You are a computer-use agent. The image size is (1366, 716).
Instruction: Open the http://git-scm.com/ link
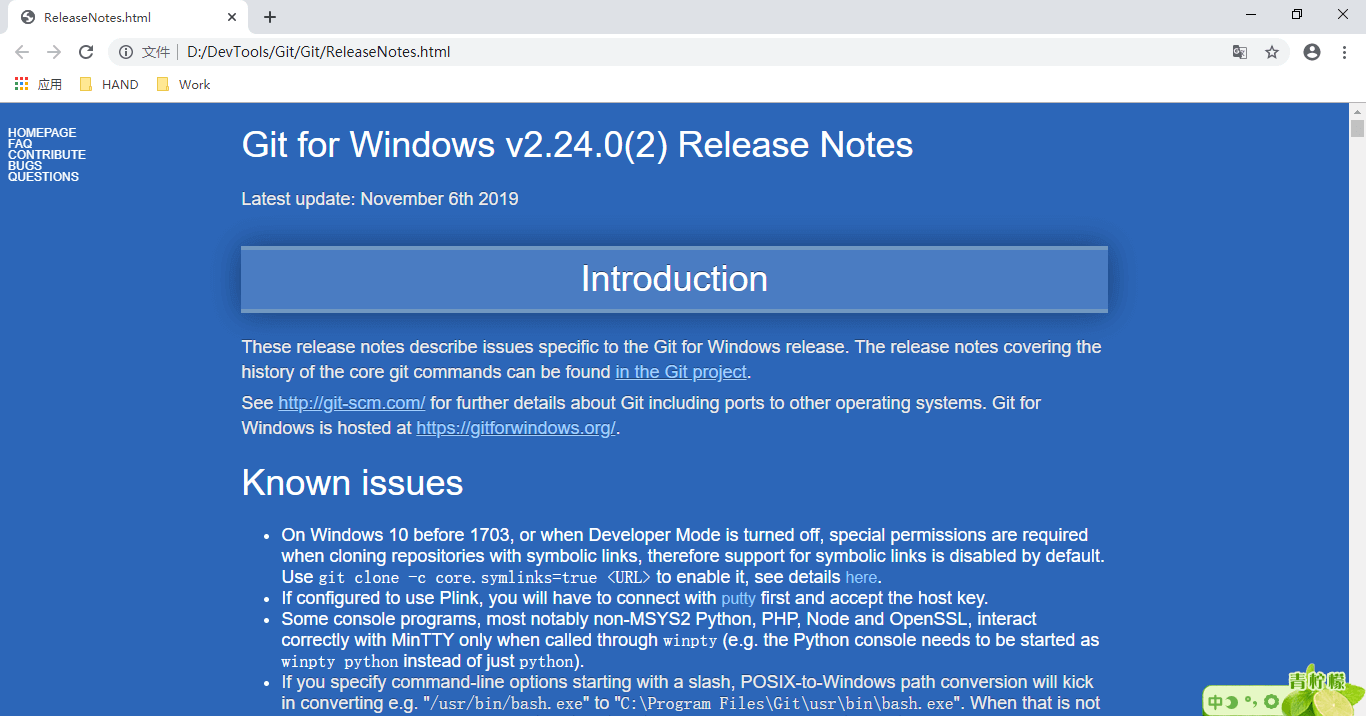352,403
